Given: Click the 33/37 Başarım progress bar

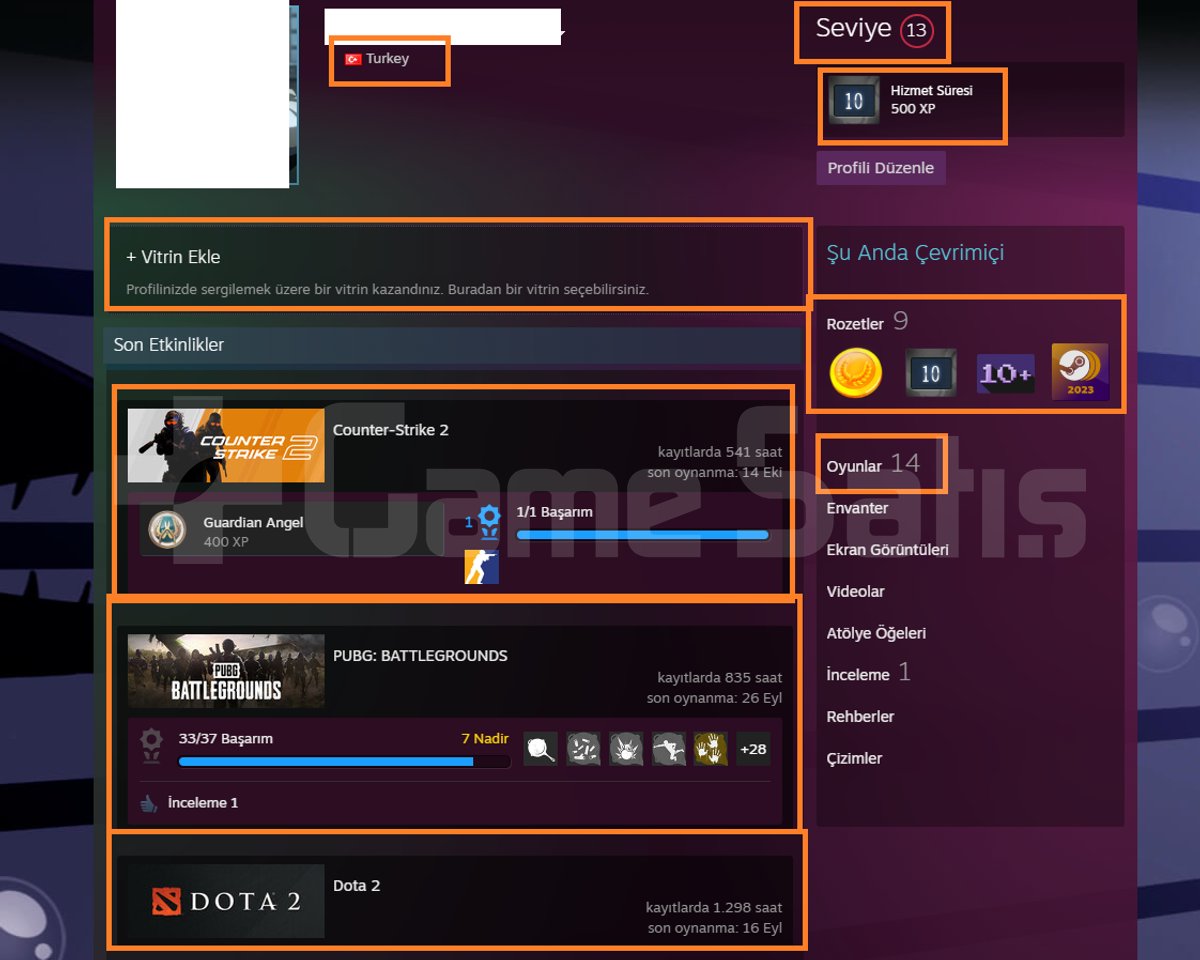Looking at the screenshot, I should click(344, 762).
